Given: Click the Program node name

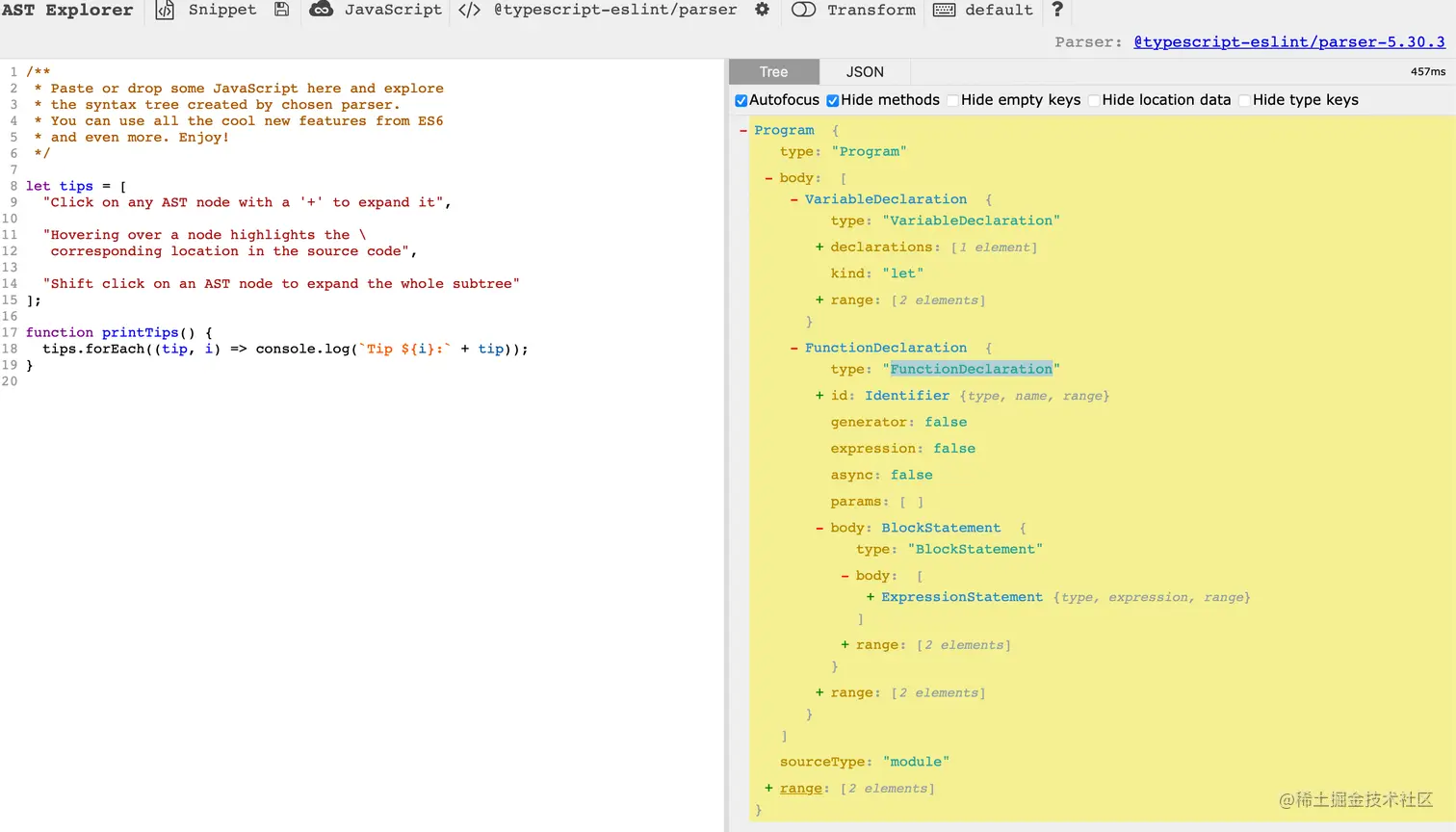Looking at the screenshot, I should [x=784, y=130].
